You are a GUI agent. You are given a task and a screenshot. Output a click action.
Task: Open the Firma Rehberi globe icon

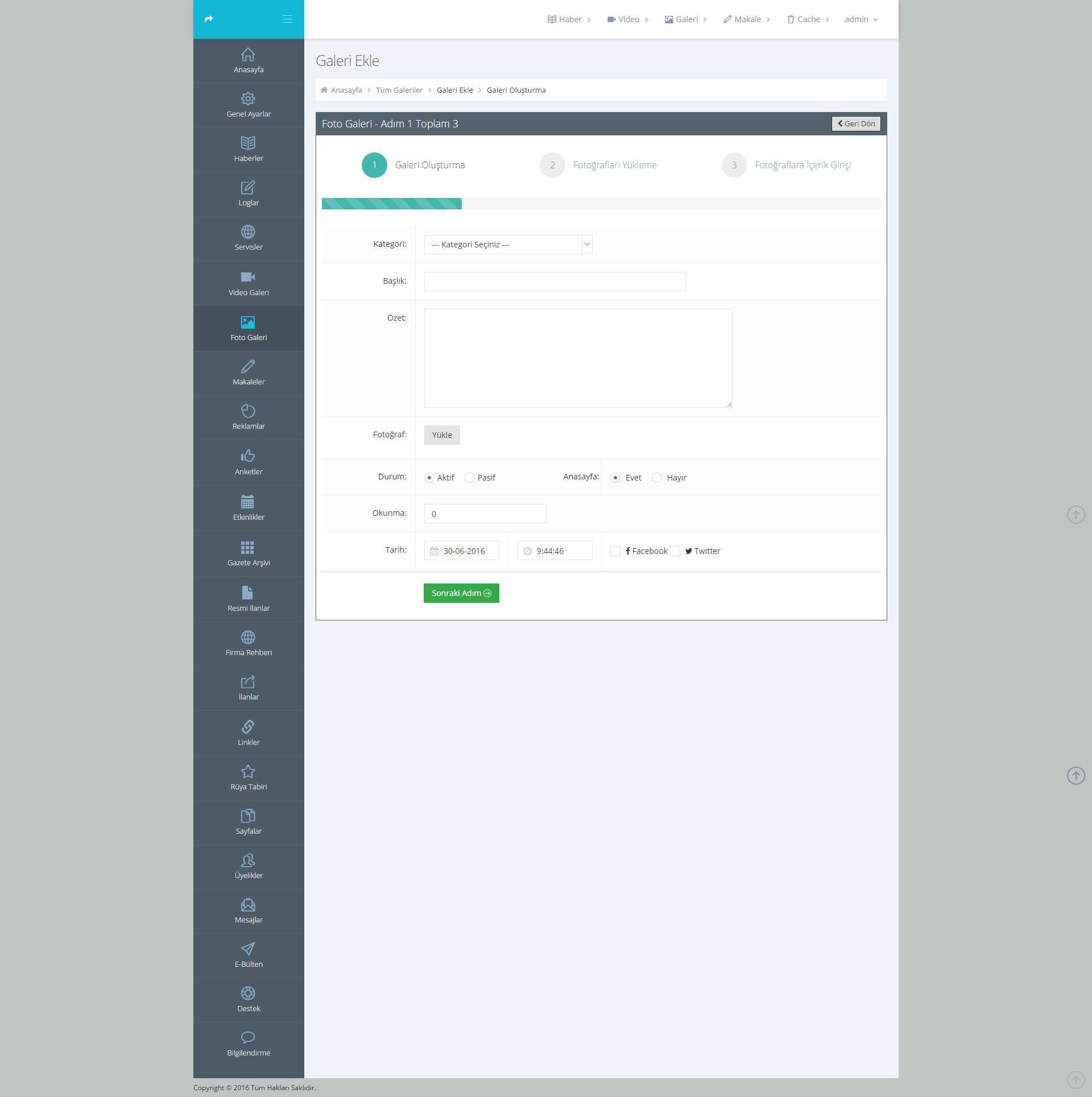point(248,637)
